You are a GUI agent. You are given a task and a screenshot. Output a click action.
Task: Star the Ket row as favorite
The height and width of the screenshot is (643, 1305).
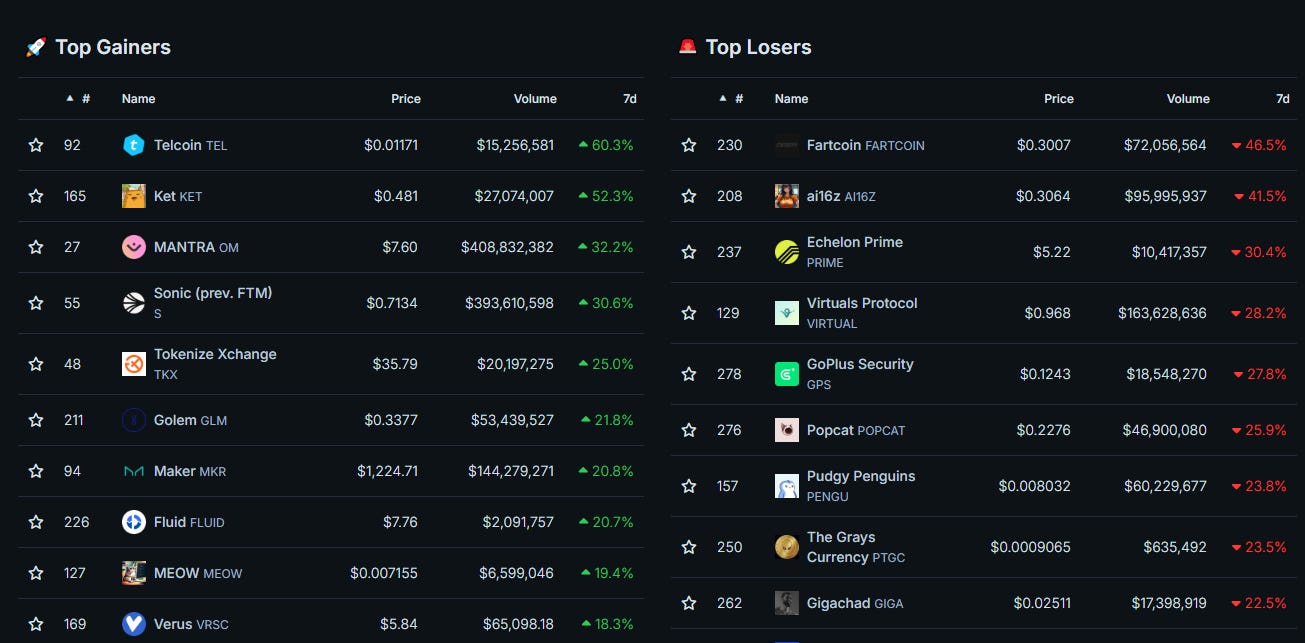point(36,196)
